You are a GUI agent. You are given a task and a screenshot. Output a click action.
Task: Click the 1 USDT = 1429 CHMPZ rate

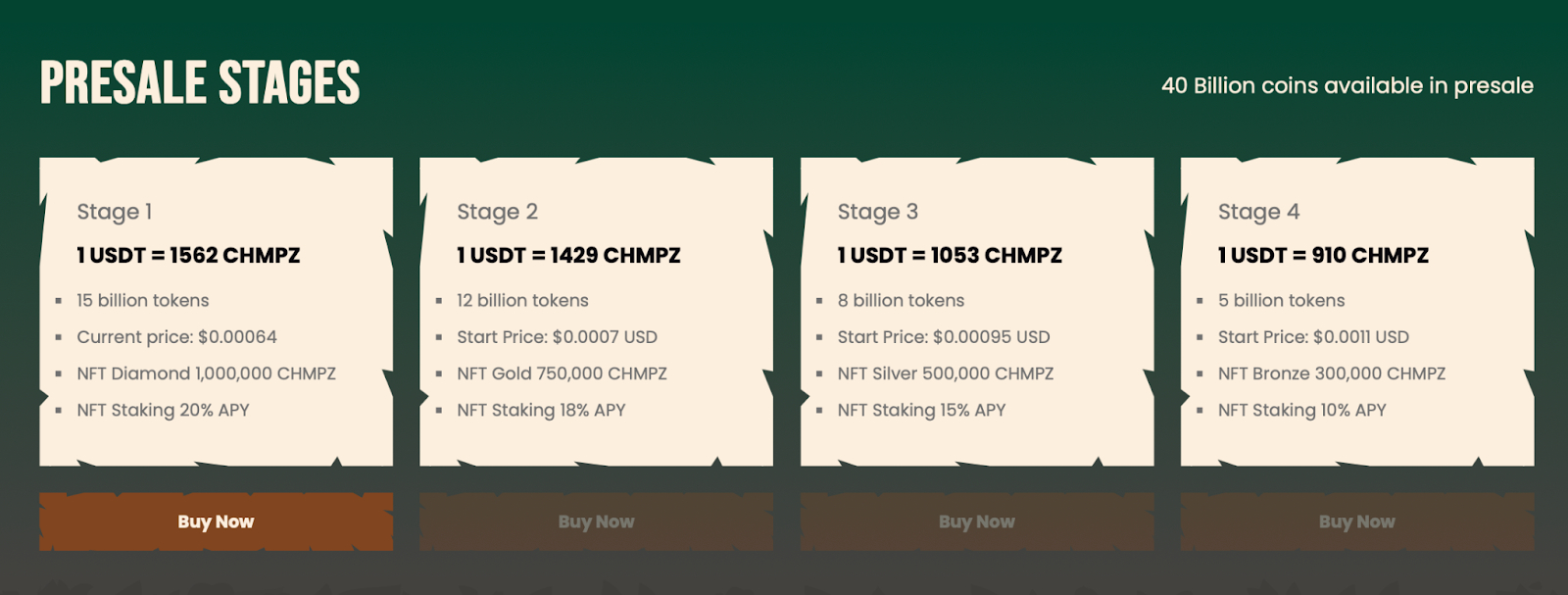tap(568, 256)
